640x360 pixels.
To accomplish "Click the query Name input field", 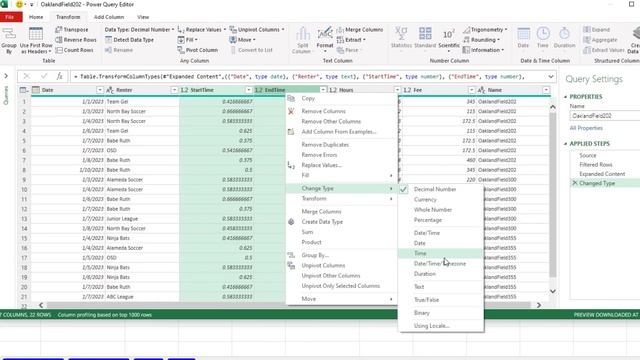I will (604, 116).
